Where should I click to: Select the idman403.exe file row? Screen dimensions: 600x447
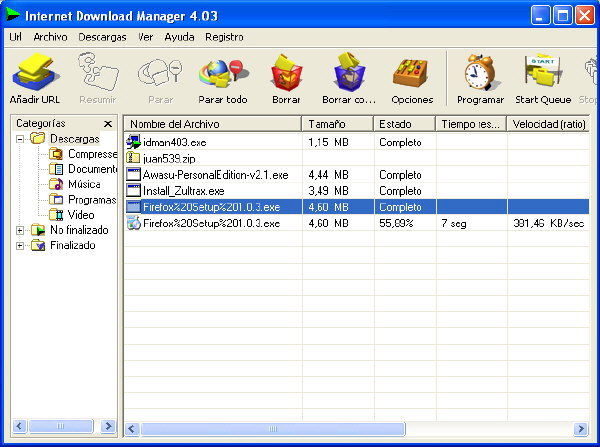coord(357,142)
